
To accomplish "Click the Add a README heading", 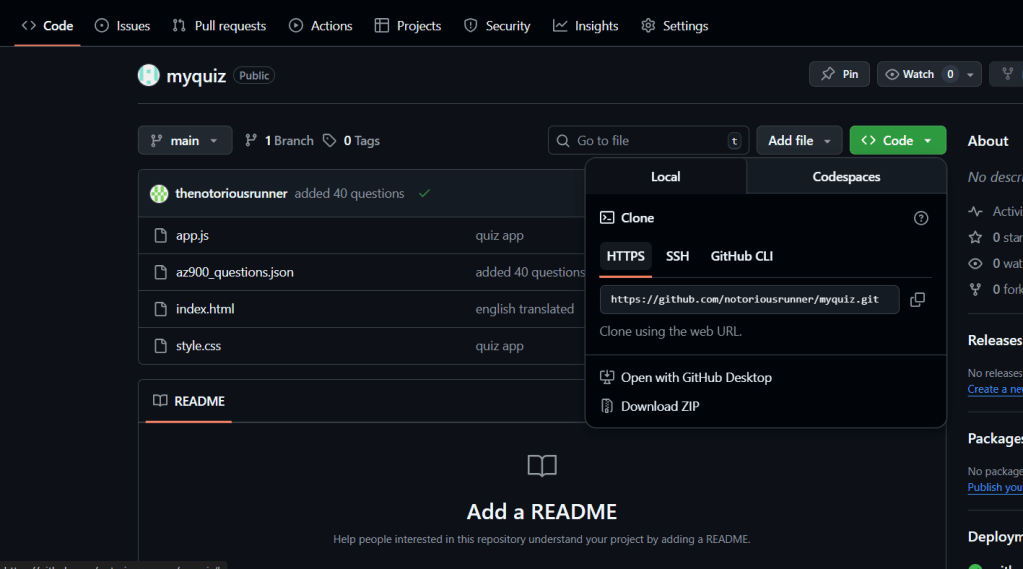I will click(x=542, y=512).
